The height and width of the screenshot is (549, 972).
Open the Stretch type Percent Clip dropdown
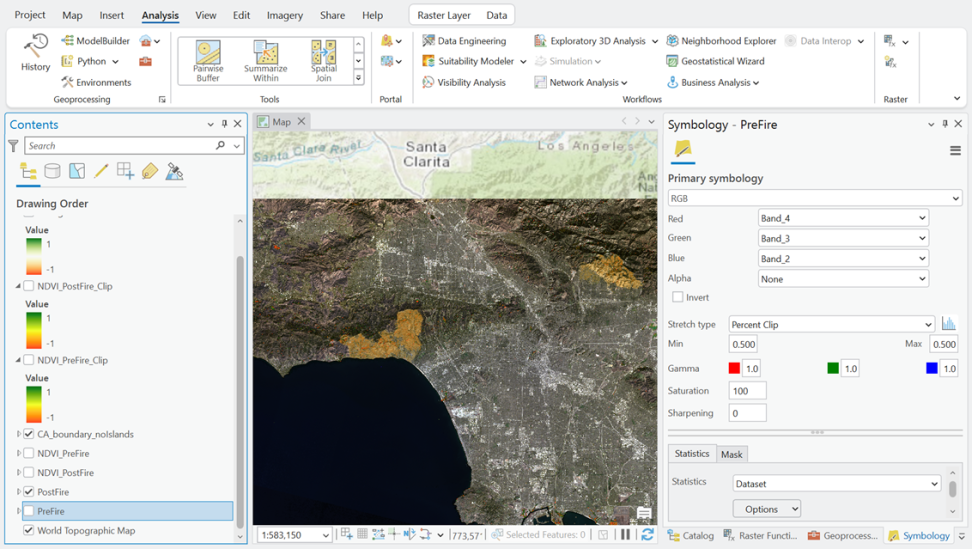click(x=831, y=324)
